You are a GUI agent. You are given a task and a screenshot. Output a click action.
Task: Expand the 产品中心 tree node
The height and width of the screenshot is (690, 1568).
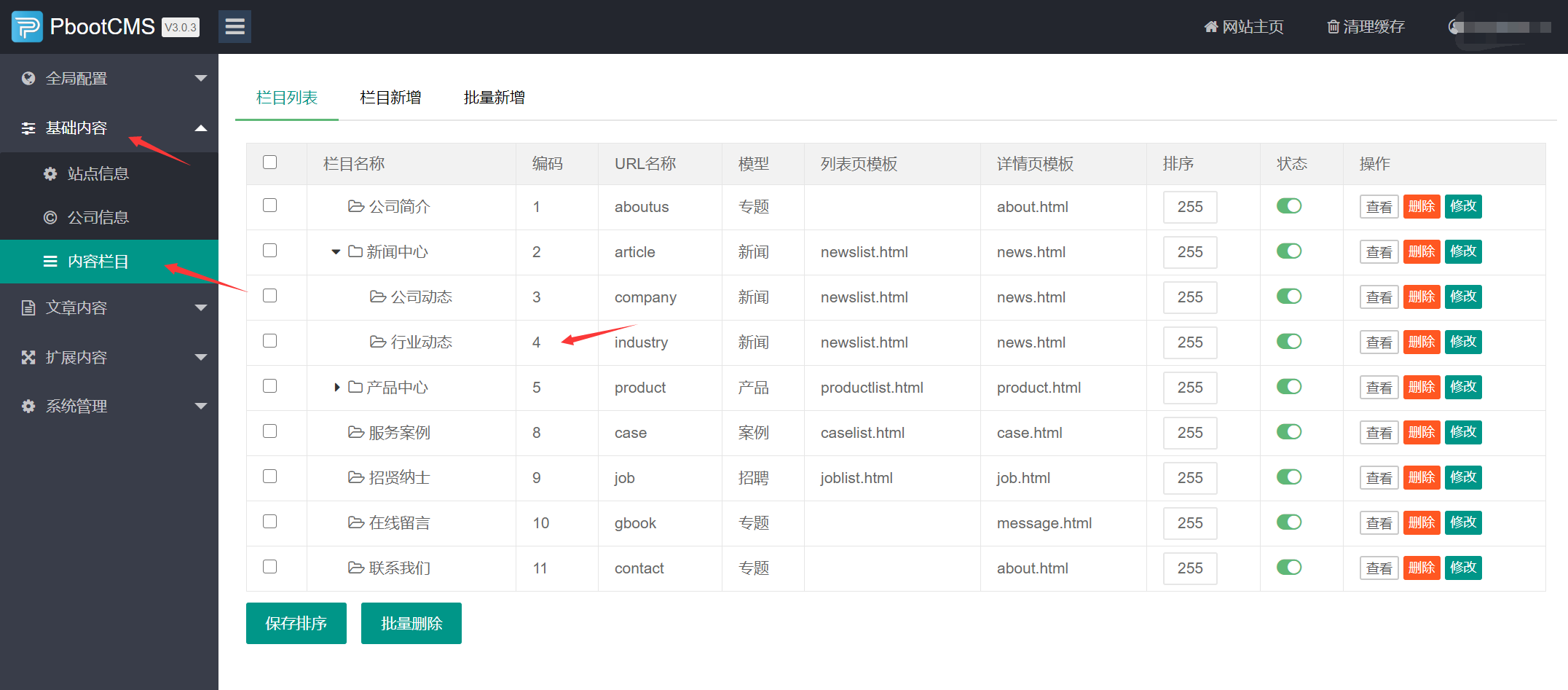point(336,387)
